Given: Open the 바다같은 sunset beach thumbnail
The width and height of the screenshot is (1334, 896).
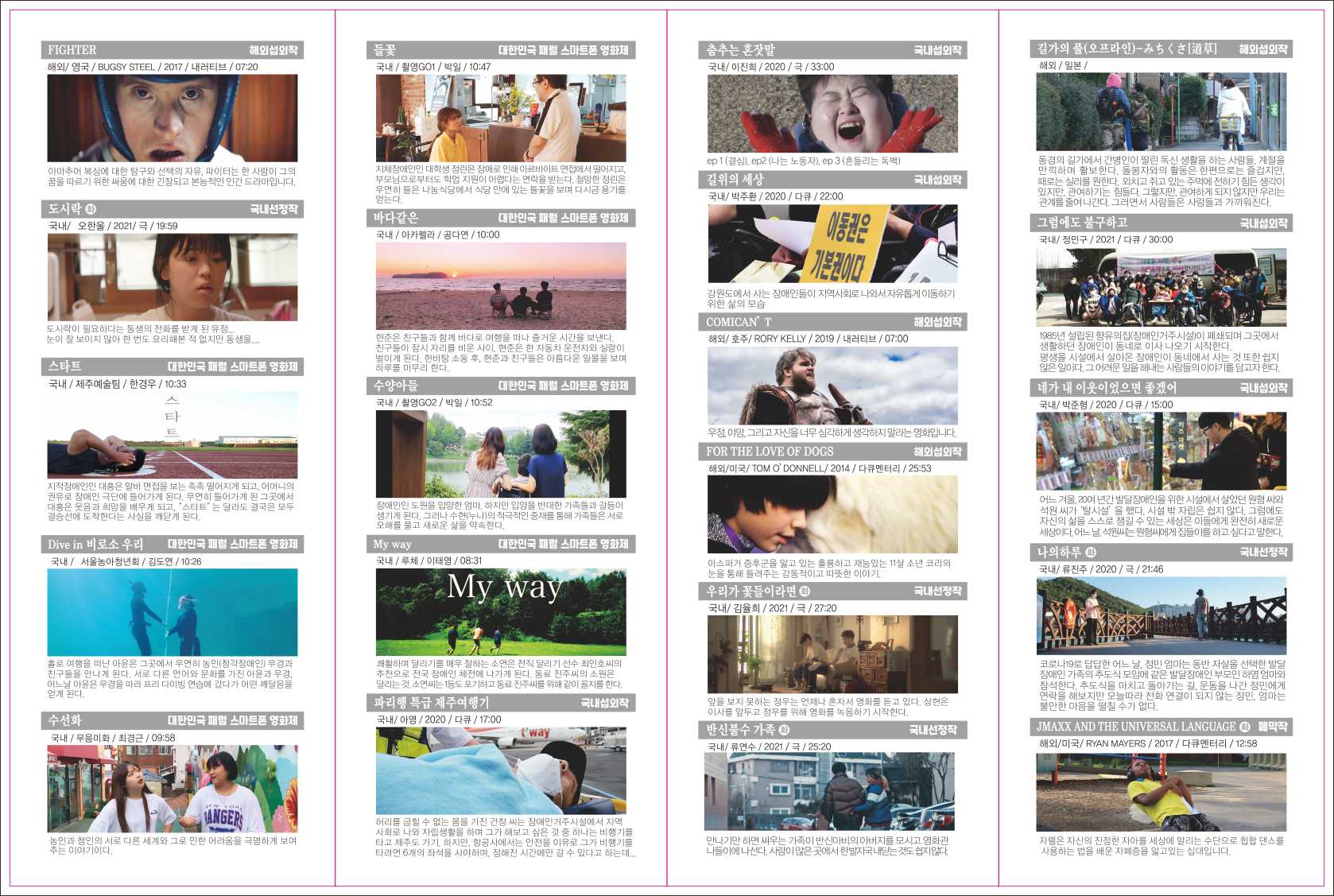Looking at the screenshot, I should click(x=501, y=285).
